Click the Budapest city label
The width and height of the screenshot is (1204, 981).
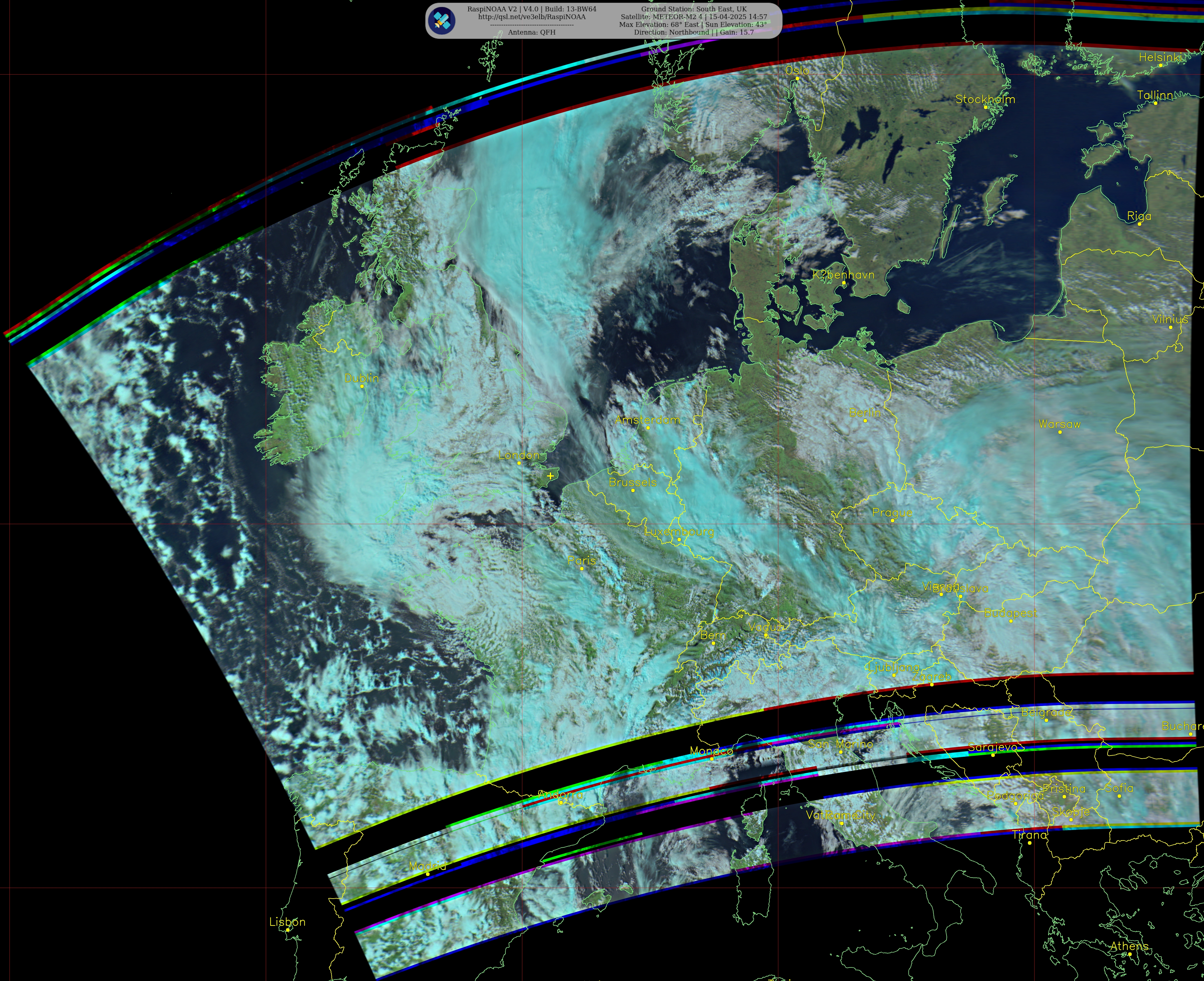1011,613
